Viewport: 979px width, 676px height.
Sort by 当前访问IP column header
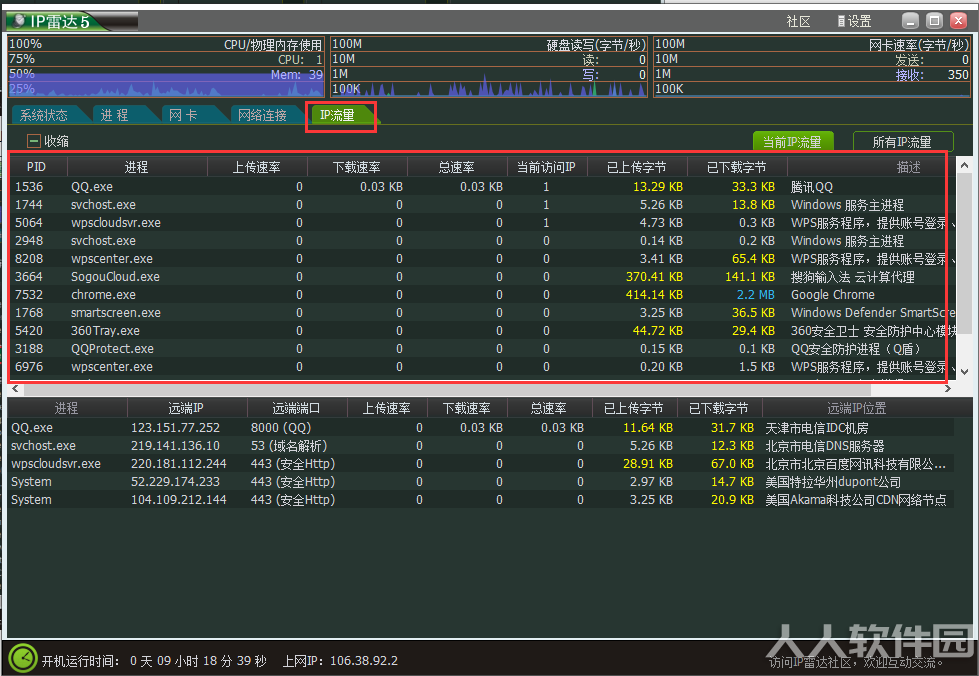pos(546,167)
